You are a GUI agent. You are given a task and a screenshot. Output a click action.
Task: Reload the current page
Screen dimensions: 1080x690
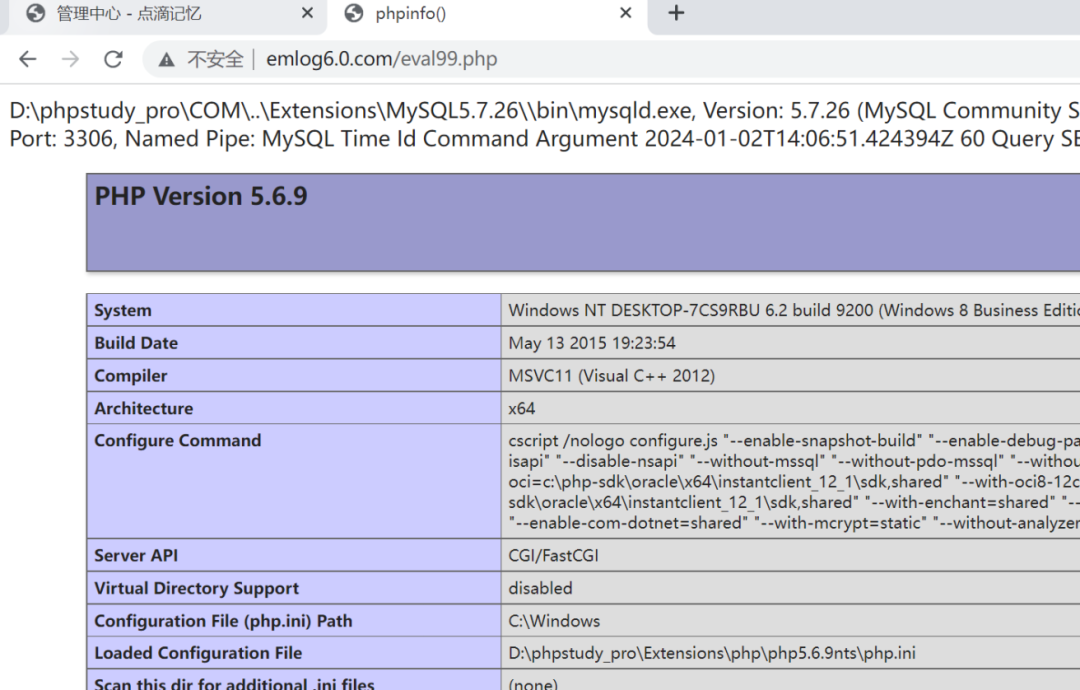click(x=112, y=59)
